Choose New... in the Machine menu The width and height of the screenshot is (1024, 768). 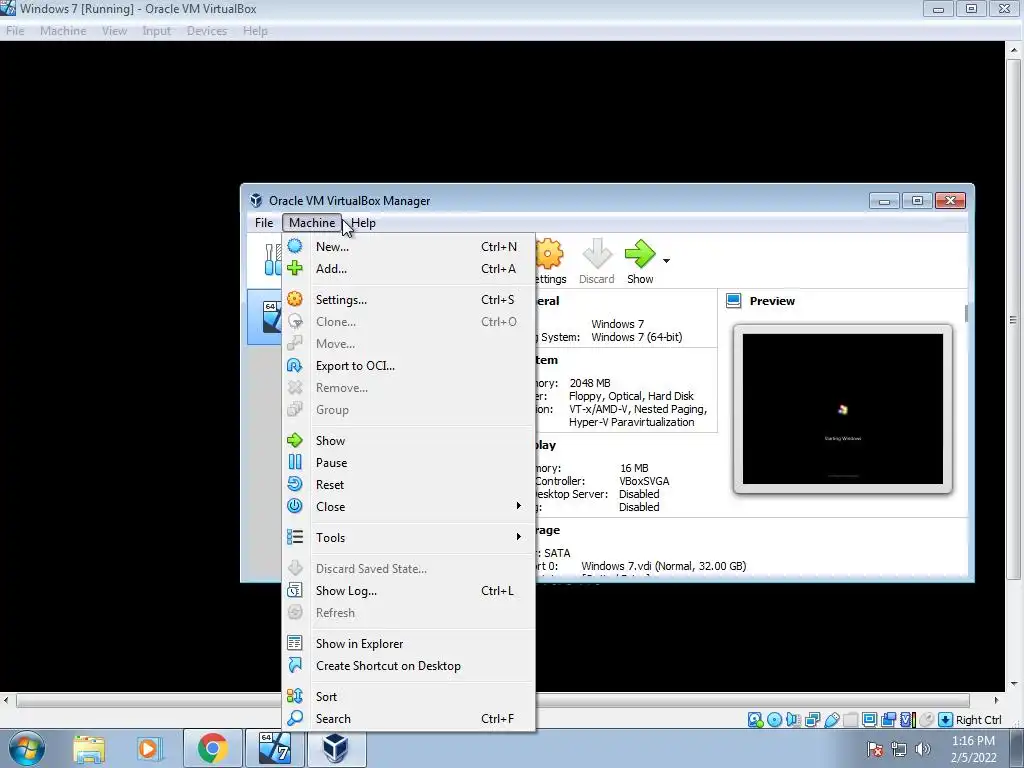coord(409,247)
